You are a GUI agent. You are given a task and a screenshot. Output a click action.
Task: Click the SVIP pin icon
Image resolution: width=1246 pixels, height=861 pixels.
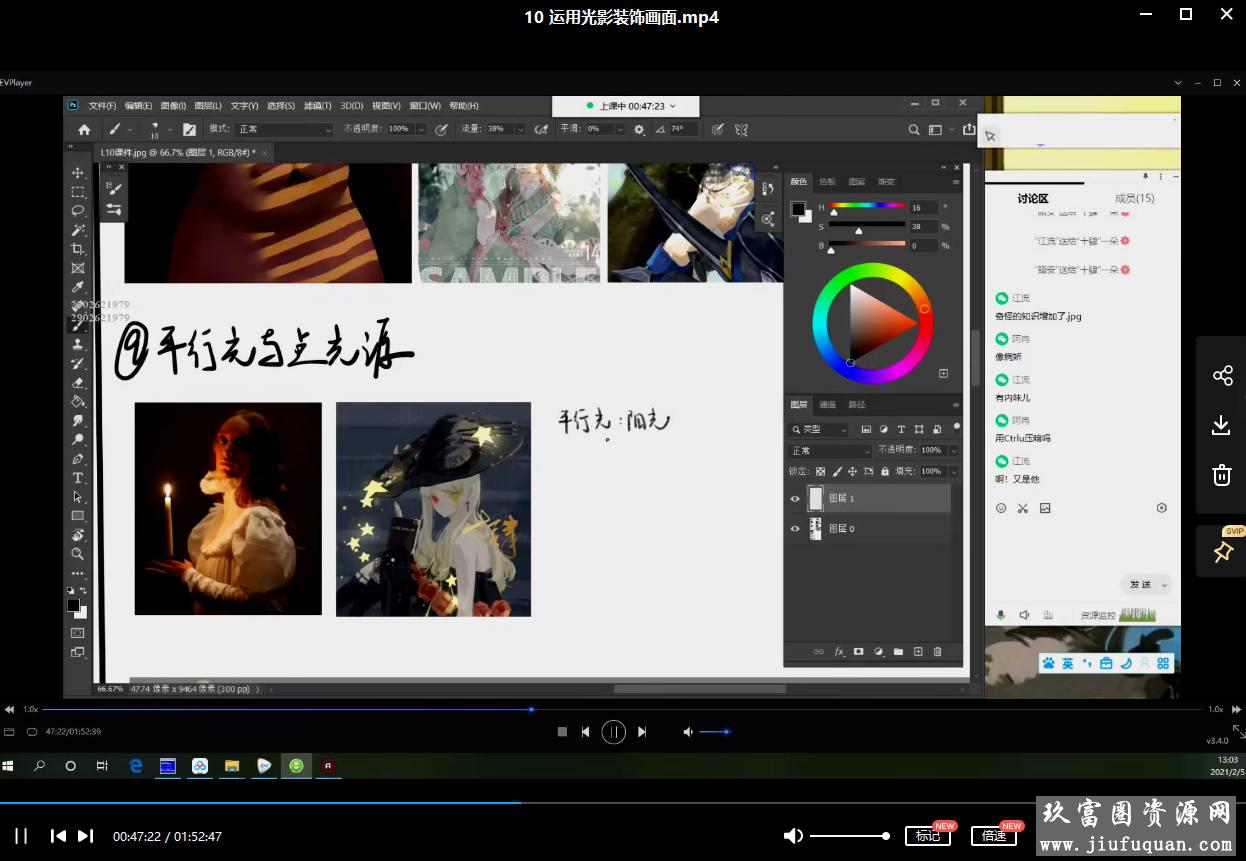click(1223, 552)
